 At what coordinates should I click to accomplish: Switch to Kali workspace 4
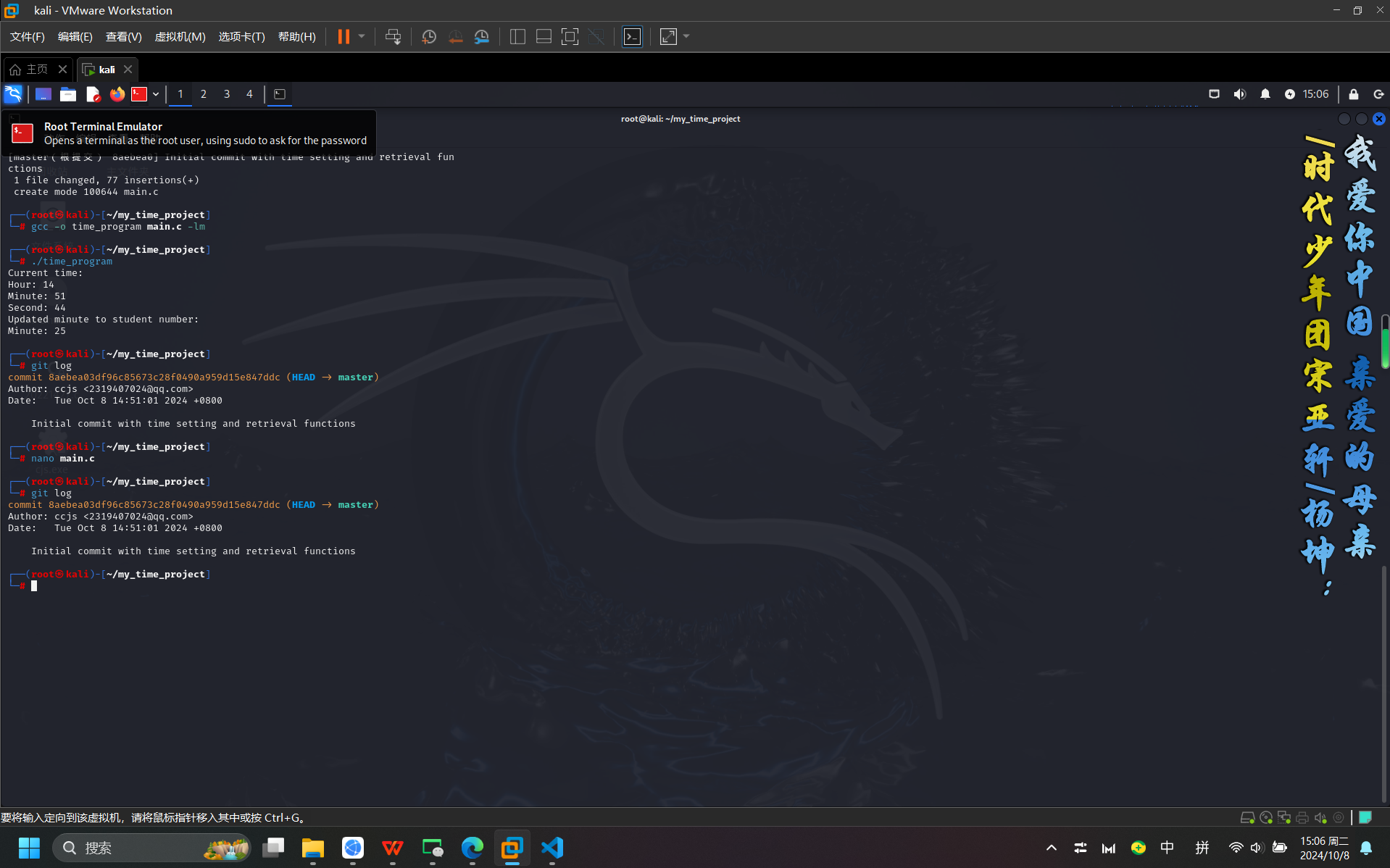tap(249, 94)
